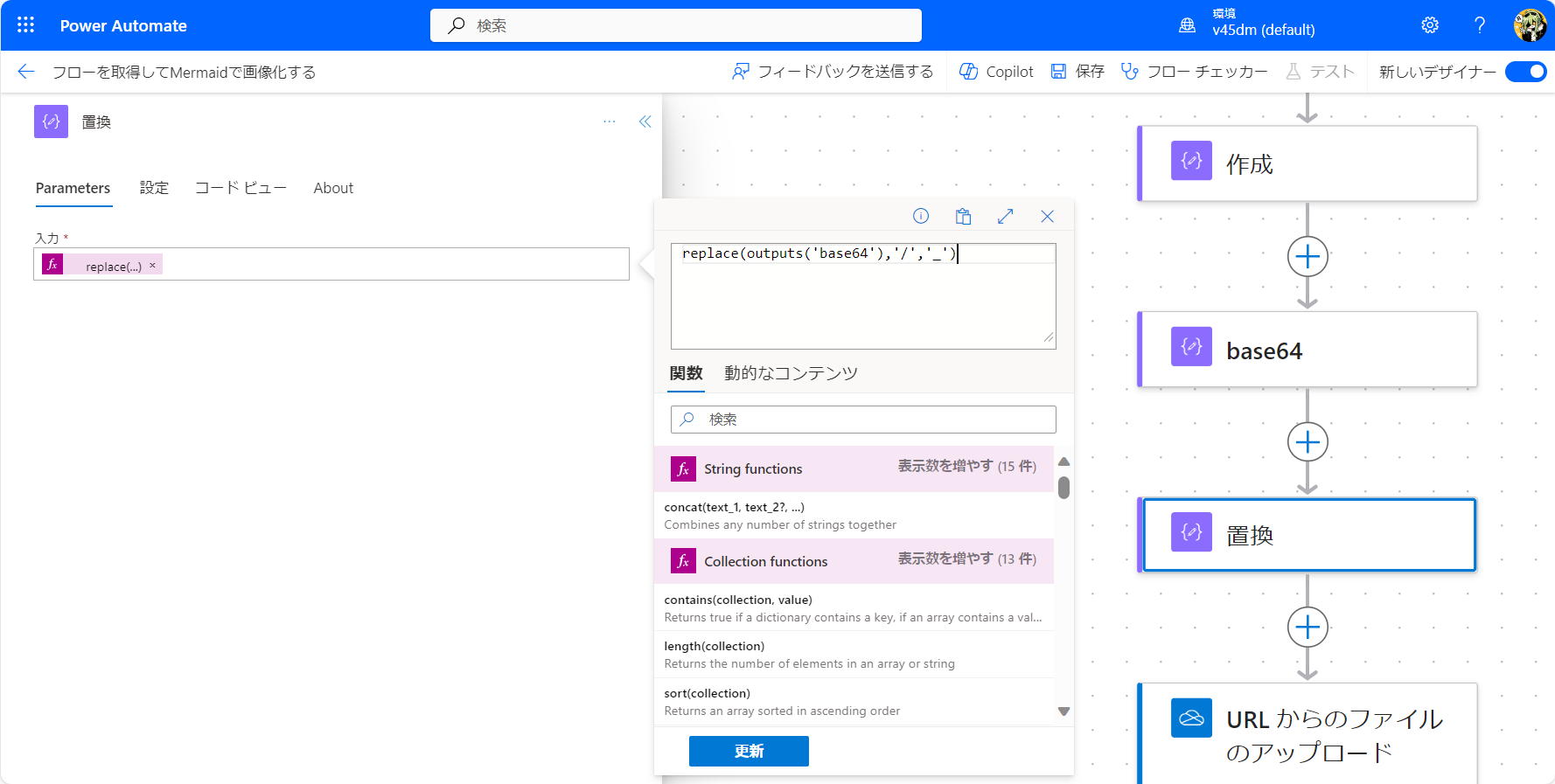
Task: Switch to the 設定 tab
Action: [x=154, y=188]
